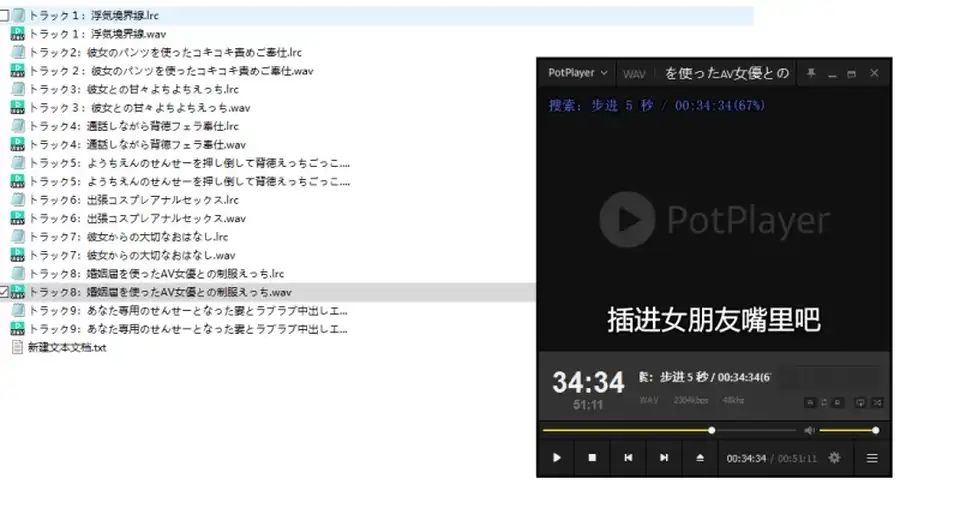
Task: Click the WAV icon in second Track 5 row
Action: (18, 181)
